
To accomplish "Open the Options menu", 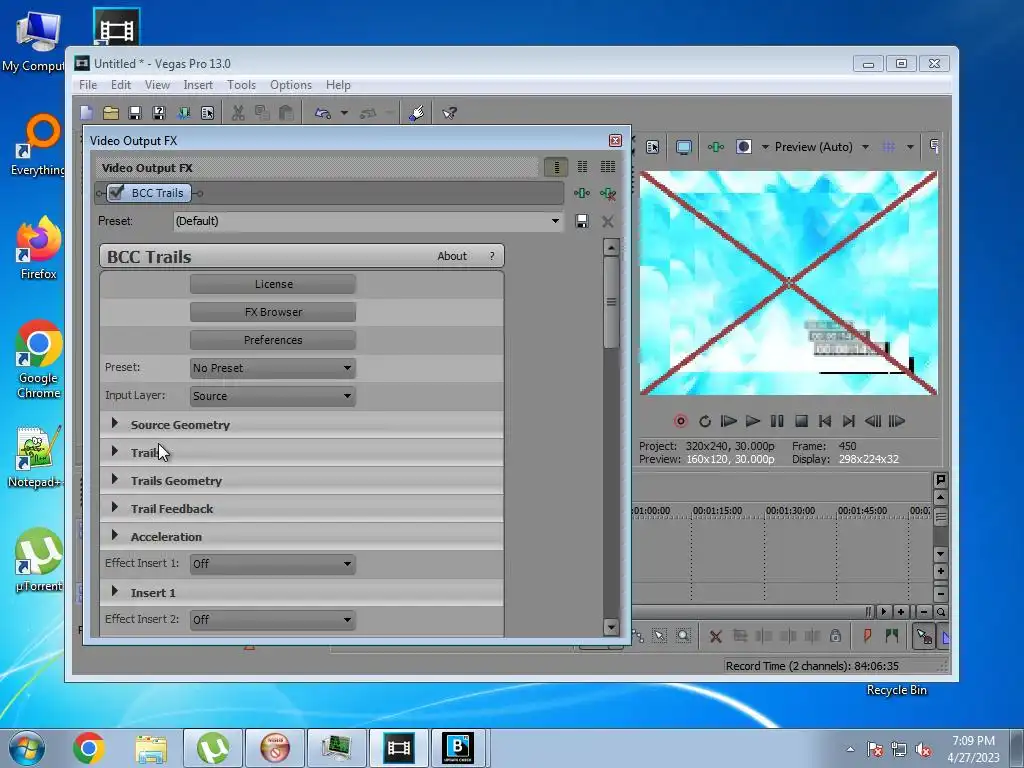I will pos(291,85).
